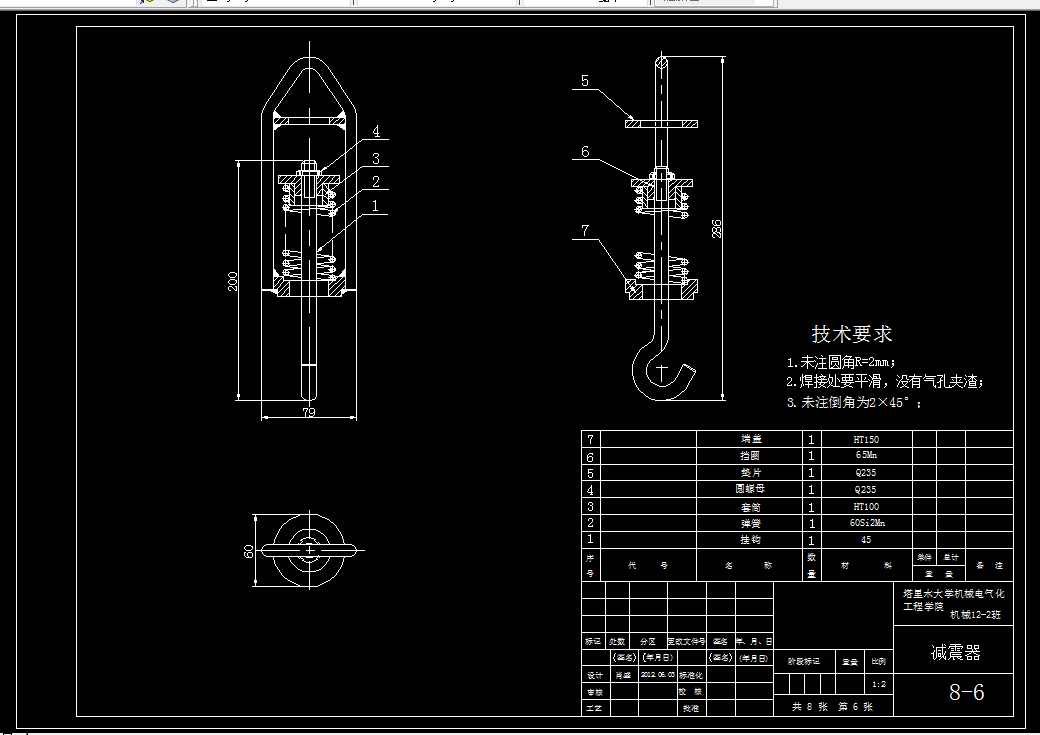1040x735 pixels.
Task: Click the 材料 column header
Action: [x=866, y=565]
